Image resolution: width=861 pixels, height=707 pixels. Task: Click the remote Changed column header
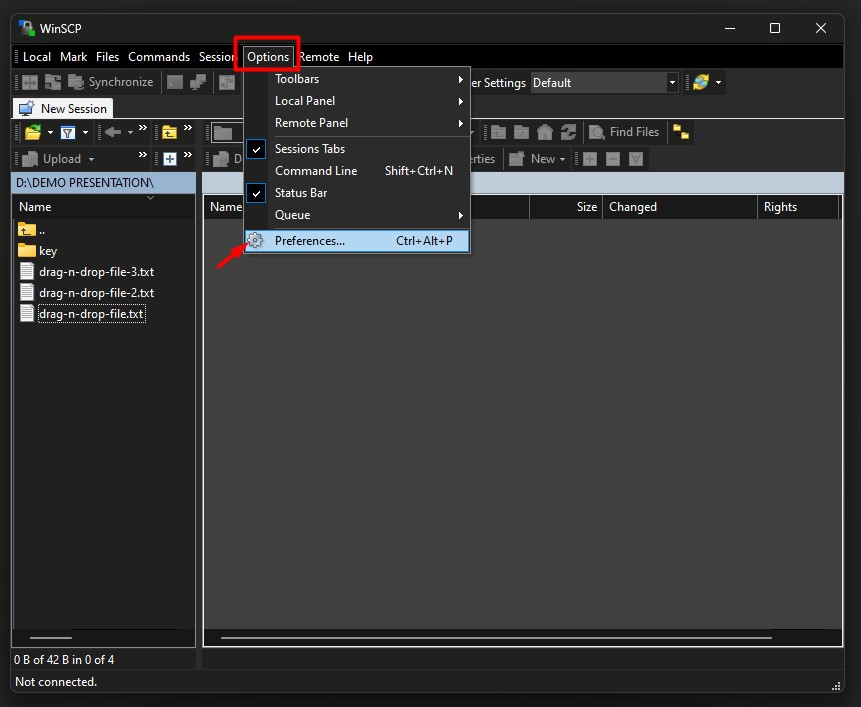click(680, 207)
